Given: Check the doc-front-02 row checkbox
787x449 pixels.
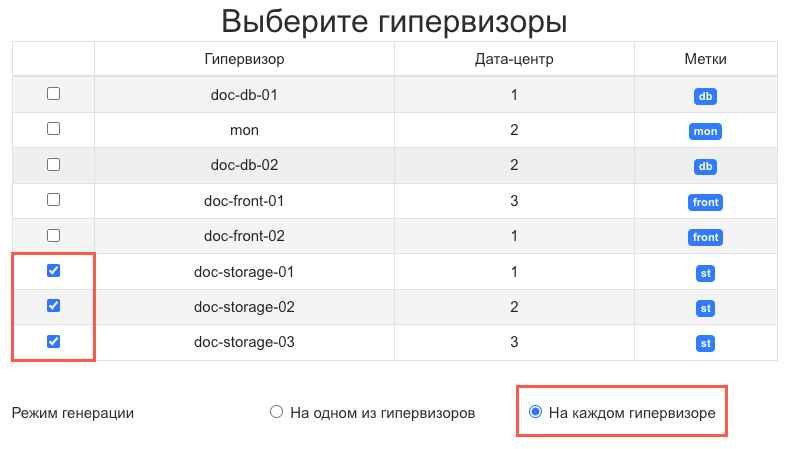Looking at the screenshot, I should (54, 236).
